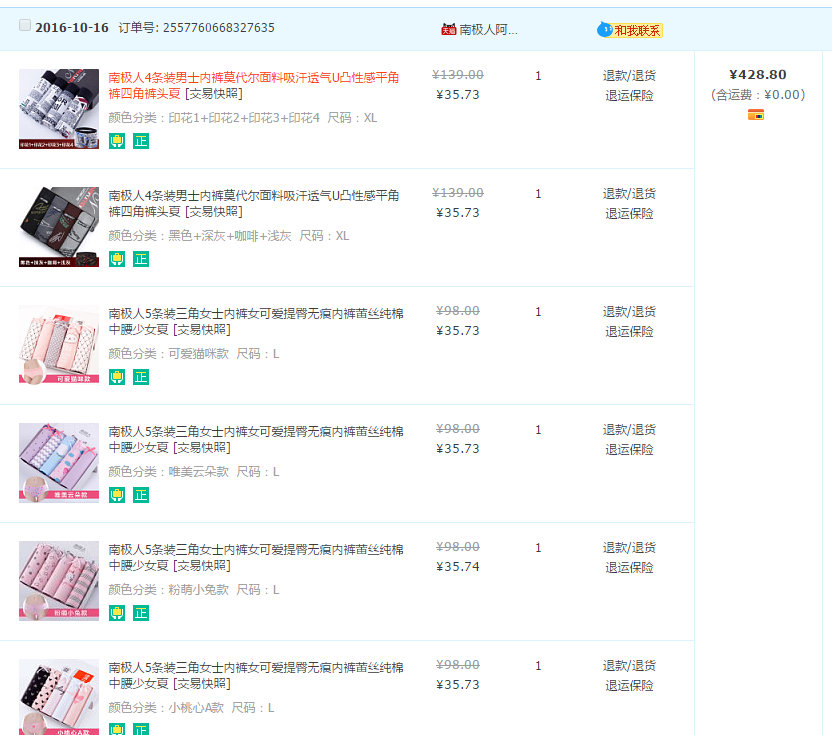Open thumbnail of the 黑色+深灰+咖啡+浅灰 boxer set

coord(59,227)
